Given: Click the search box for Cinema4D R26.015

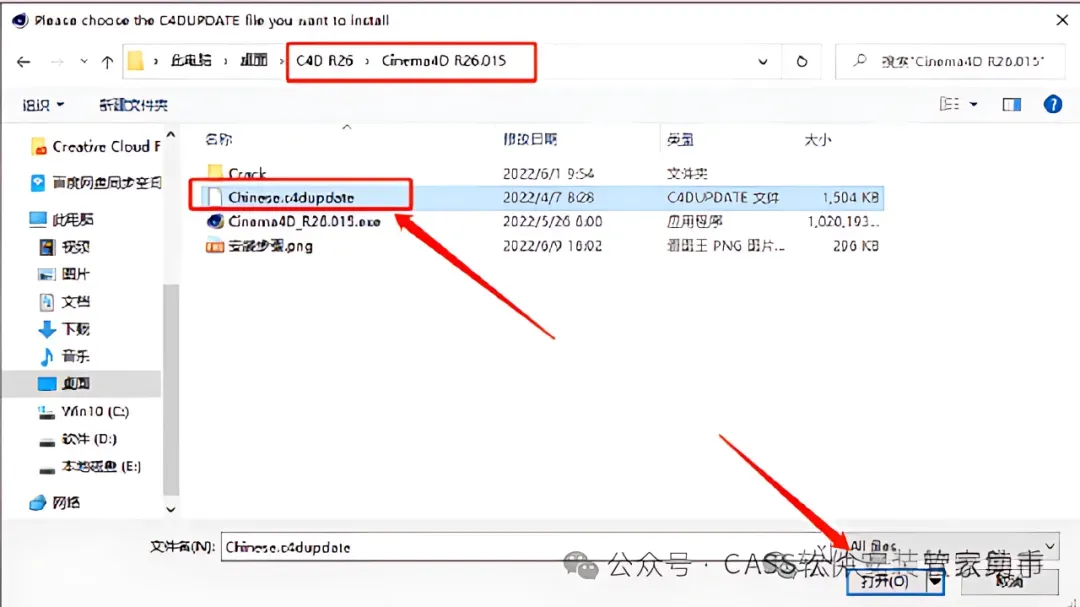Looking at the screenshot, I should click(x=951, y=61).
